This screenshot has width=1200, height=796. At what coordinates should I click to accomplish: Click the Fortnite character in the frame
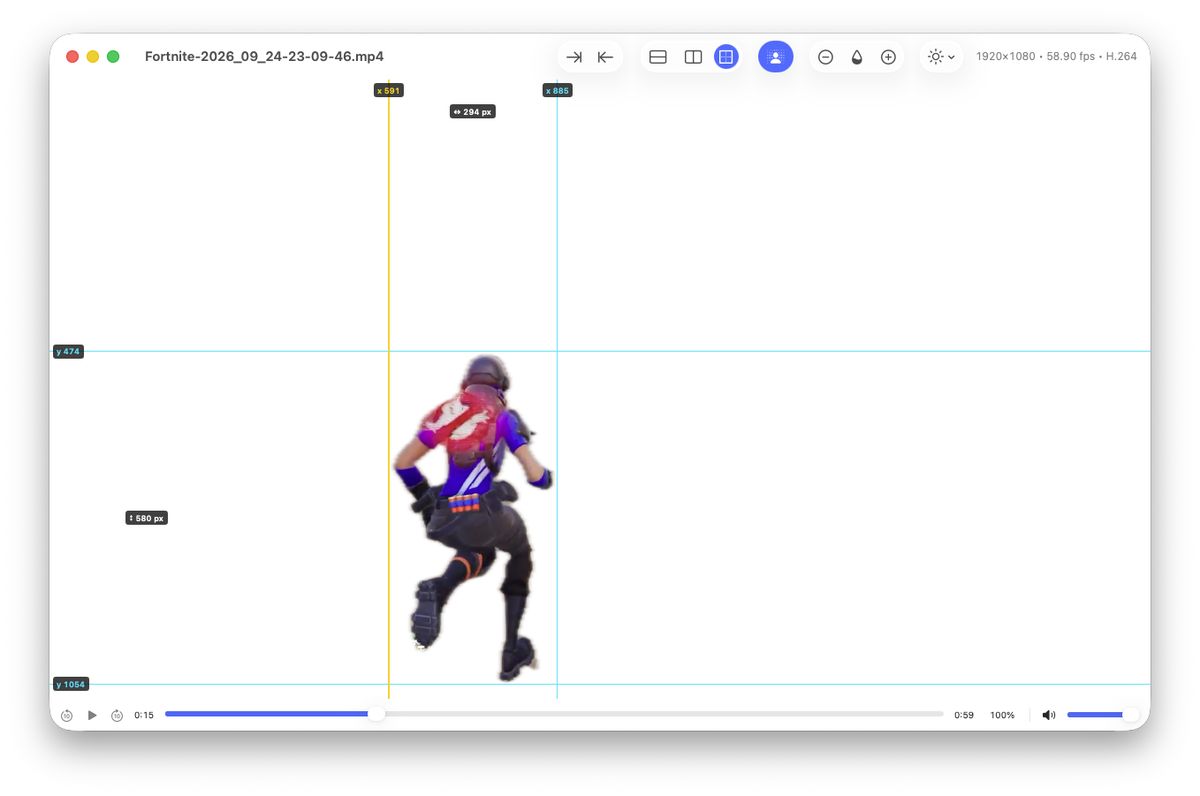pos(472,518)
